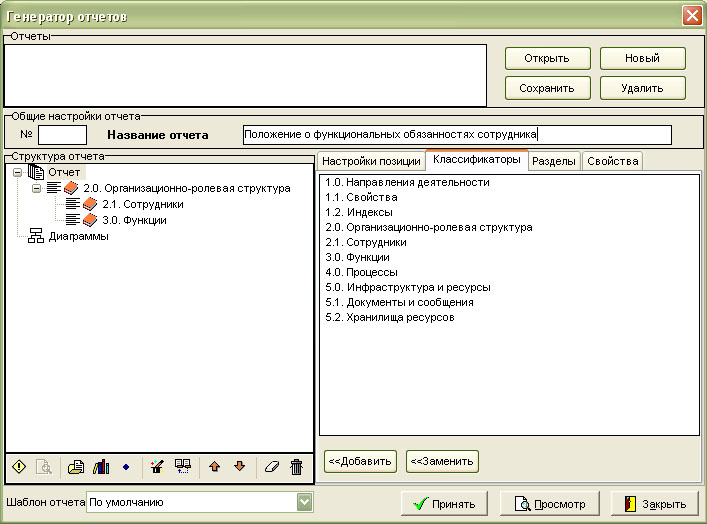Viewport: 707px width, 524px height.
Task: Select classifier 5.1. Документы и сообщения
Action: (x=399, y=302)
